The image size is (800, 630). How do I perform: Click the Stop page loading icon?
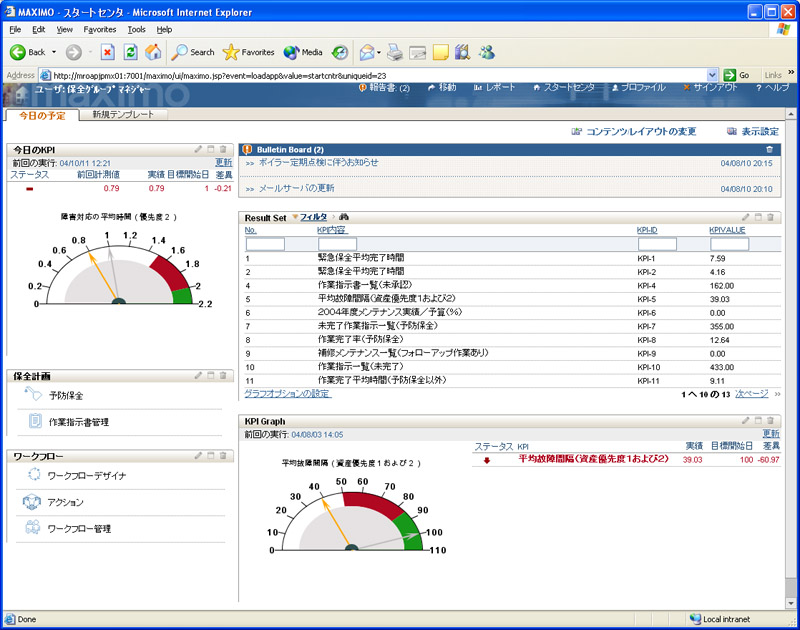click(107, 52)
